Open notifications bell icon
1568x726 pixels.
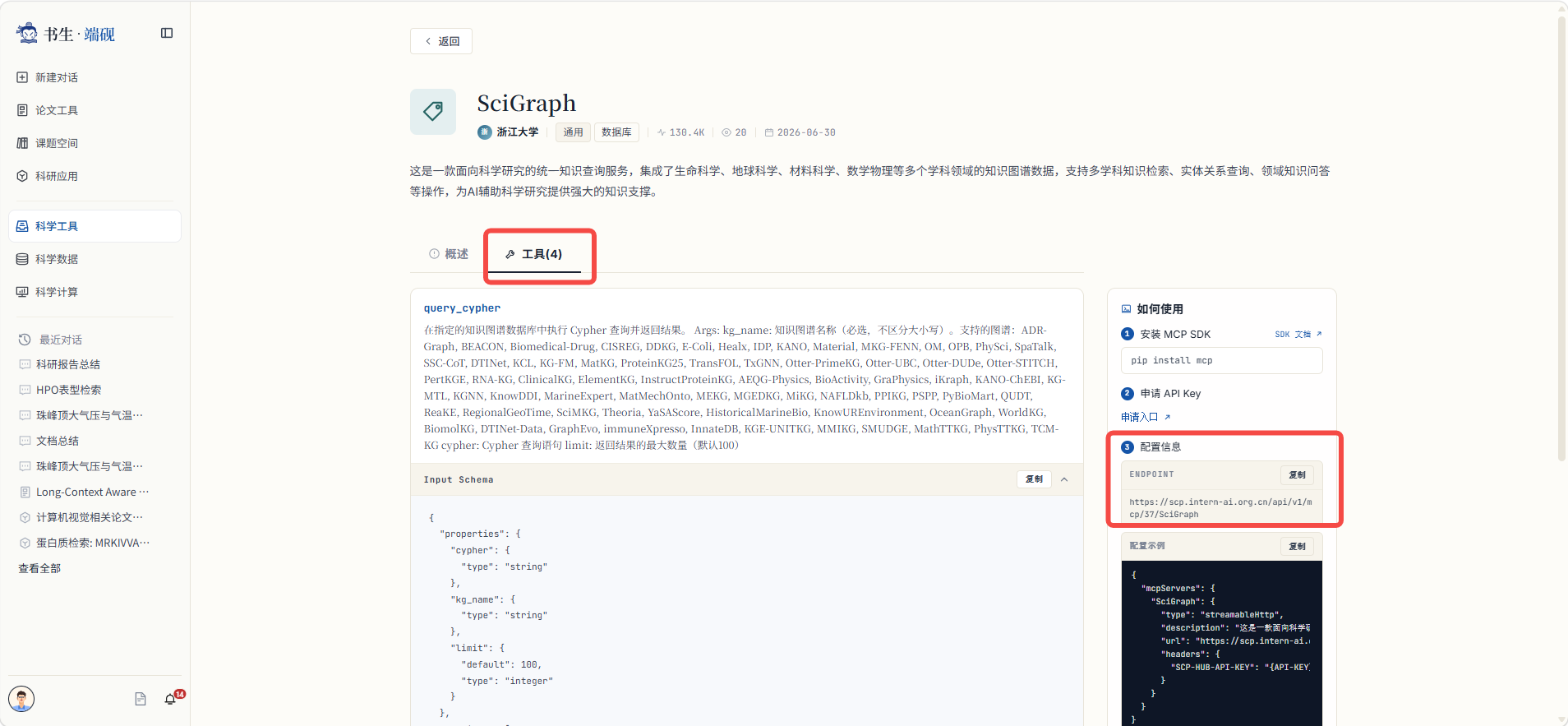tap(170, 699)
